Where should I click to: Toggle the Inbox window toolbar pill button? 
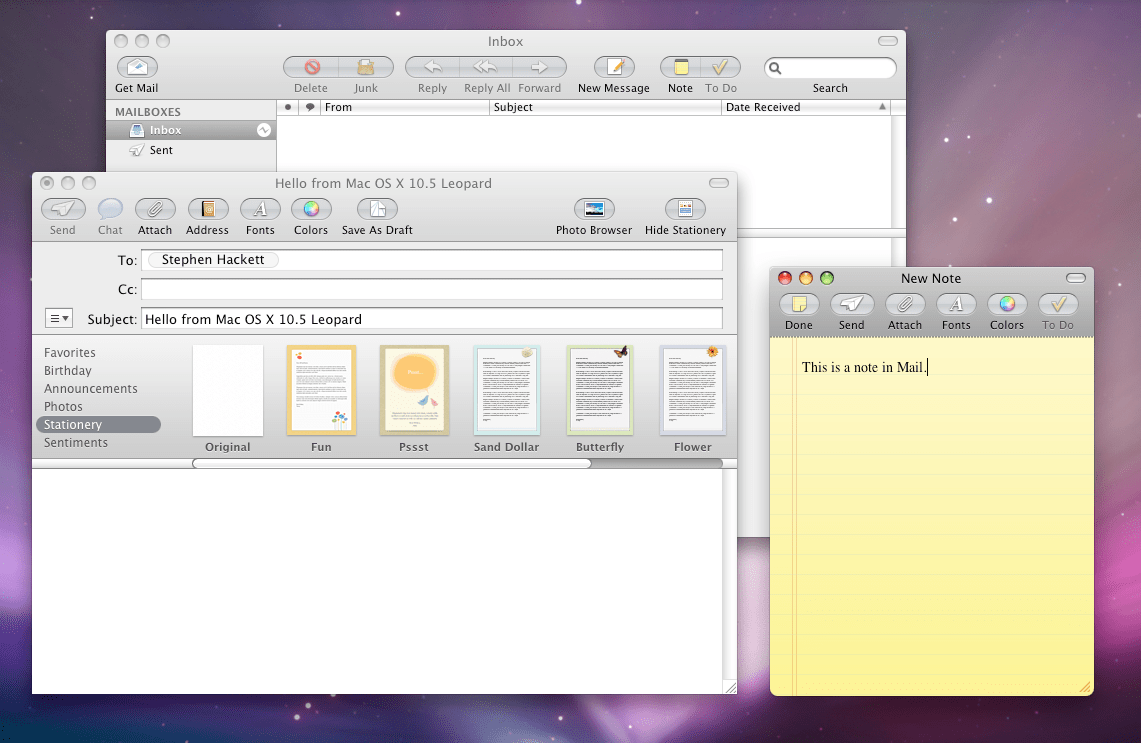click(x=887, y=41)
